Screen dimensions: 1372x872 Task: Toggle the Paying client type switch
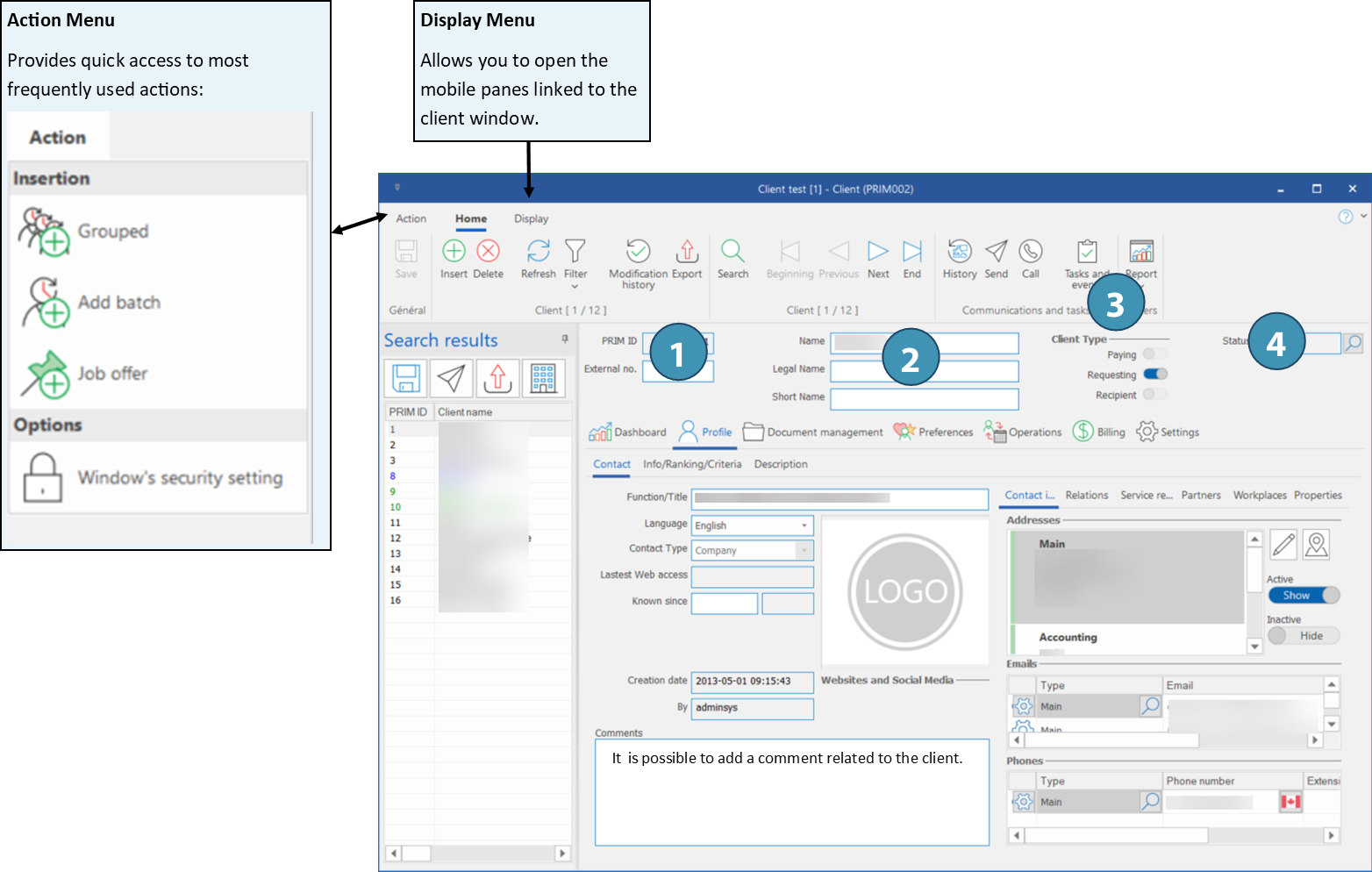[x=1154, y=354]
